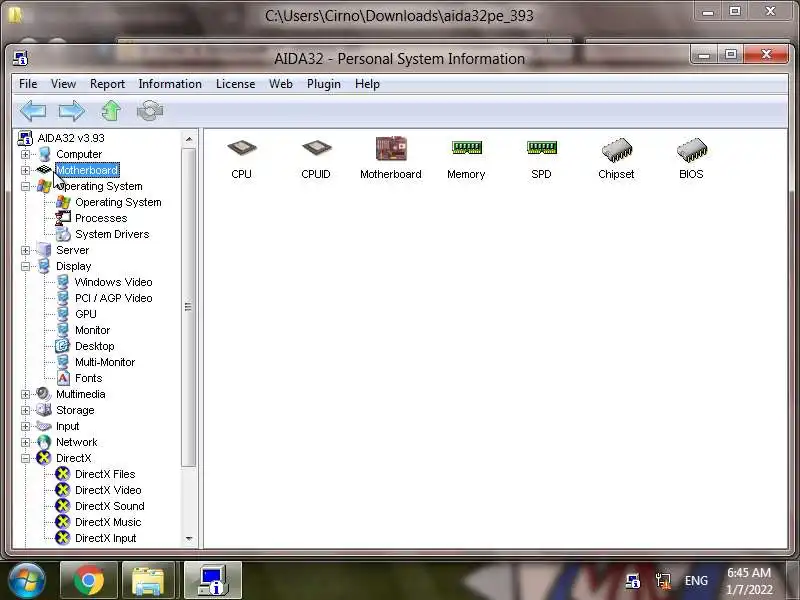Screen dimensions: 800x600
Task: Open the License menu
Action: pos(235,84)
